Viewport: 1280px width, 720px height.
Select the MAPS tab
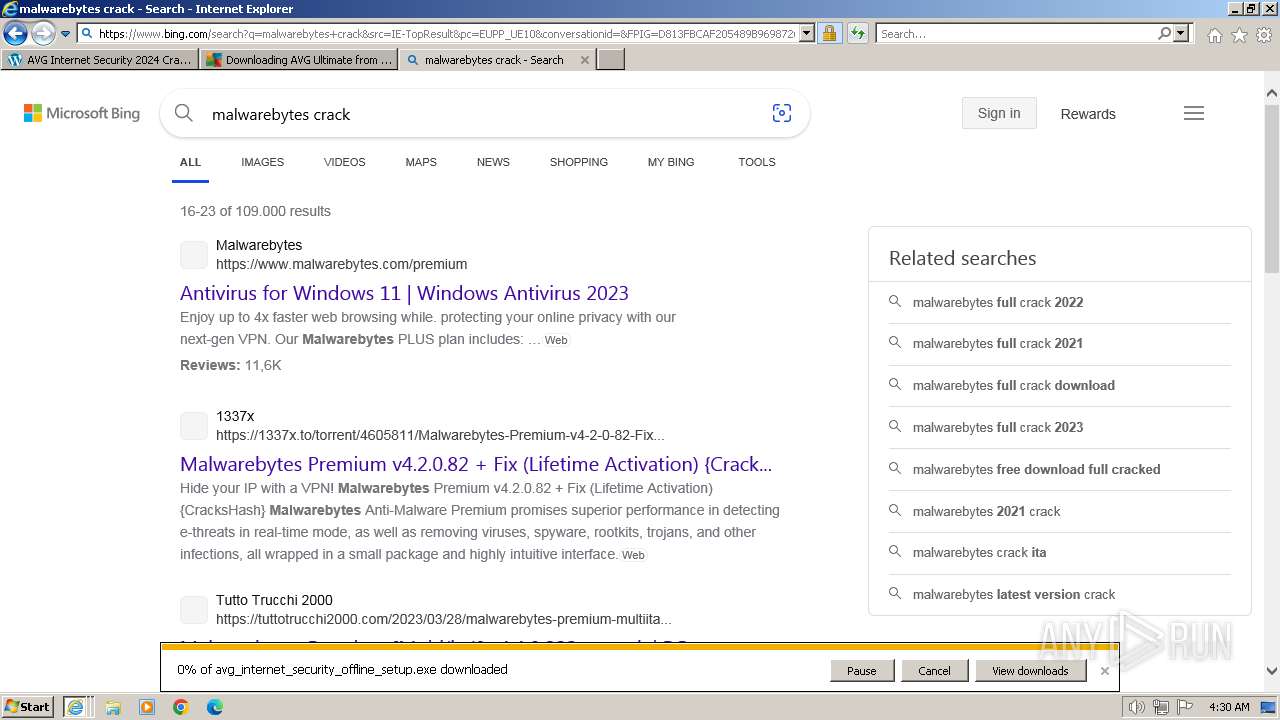pyautogui.click(x=421, y=162)
